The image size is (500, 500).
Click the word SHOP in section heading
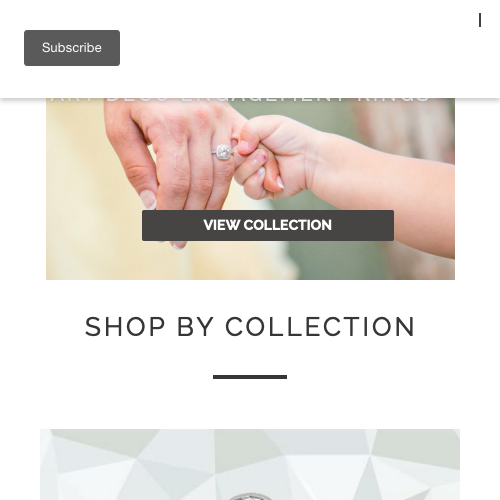[125, 327]
